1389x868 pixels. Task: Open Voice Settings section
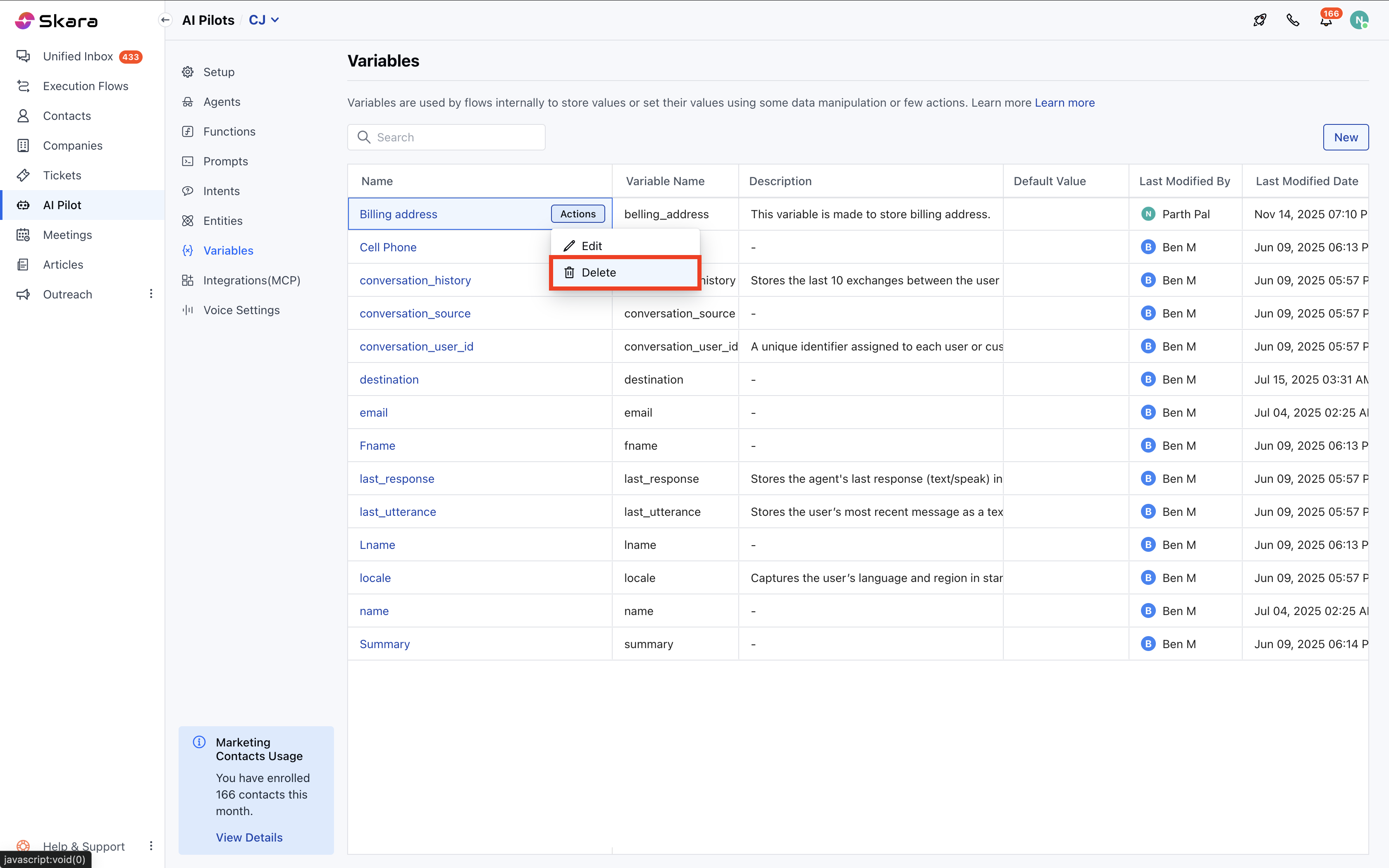coord(241,310)
